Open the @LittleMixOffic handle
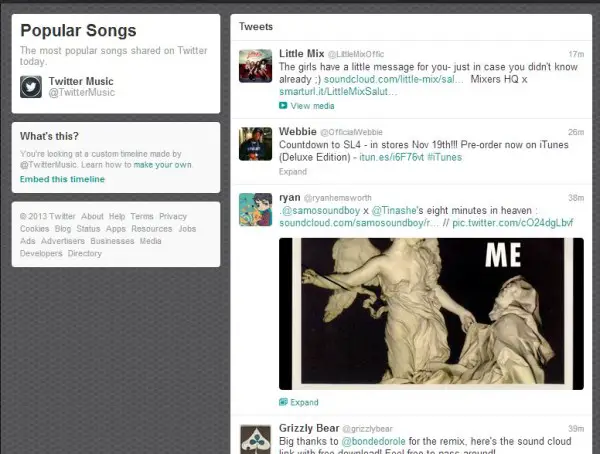This screenshot has width=600, height=454. (356, 54)
